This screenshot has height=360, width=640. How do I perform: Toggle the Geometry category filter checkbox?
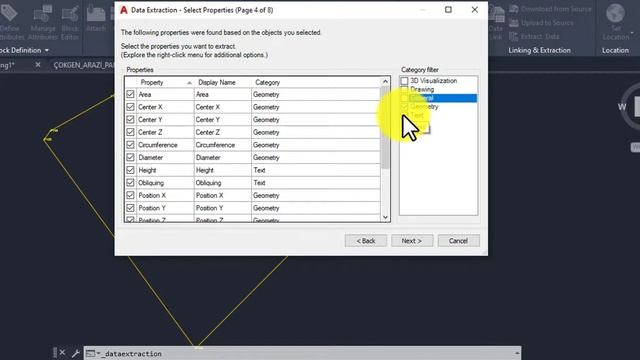click(x=404, y=107)
